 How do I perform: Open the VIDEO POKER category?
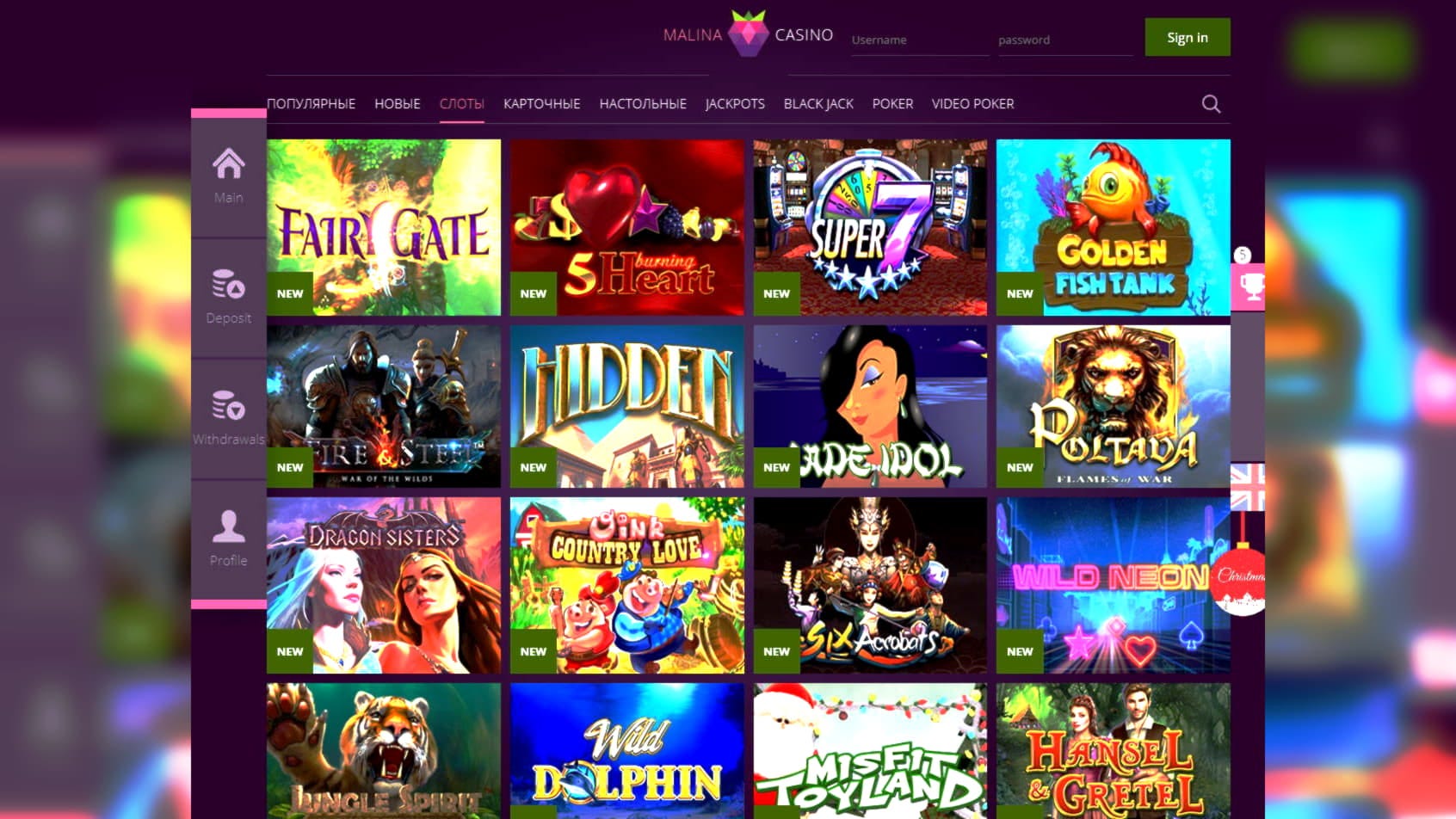pos(972,104)
